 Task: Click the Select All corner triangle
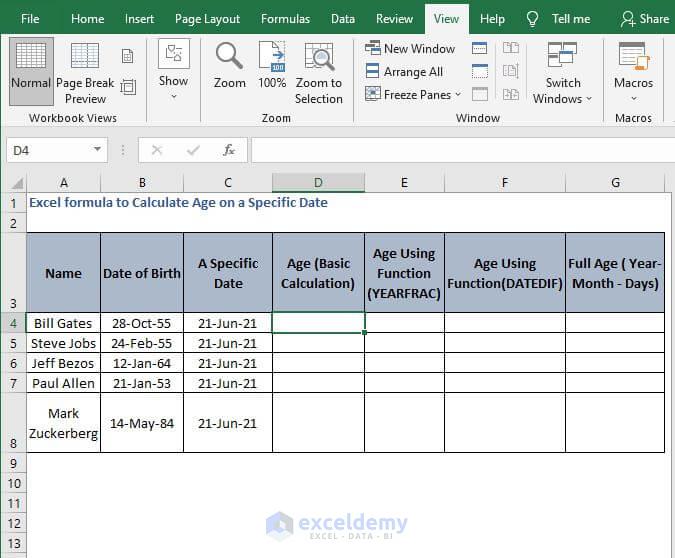(x=16, y=183)
